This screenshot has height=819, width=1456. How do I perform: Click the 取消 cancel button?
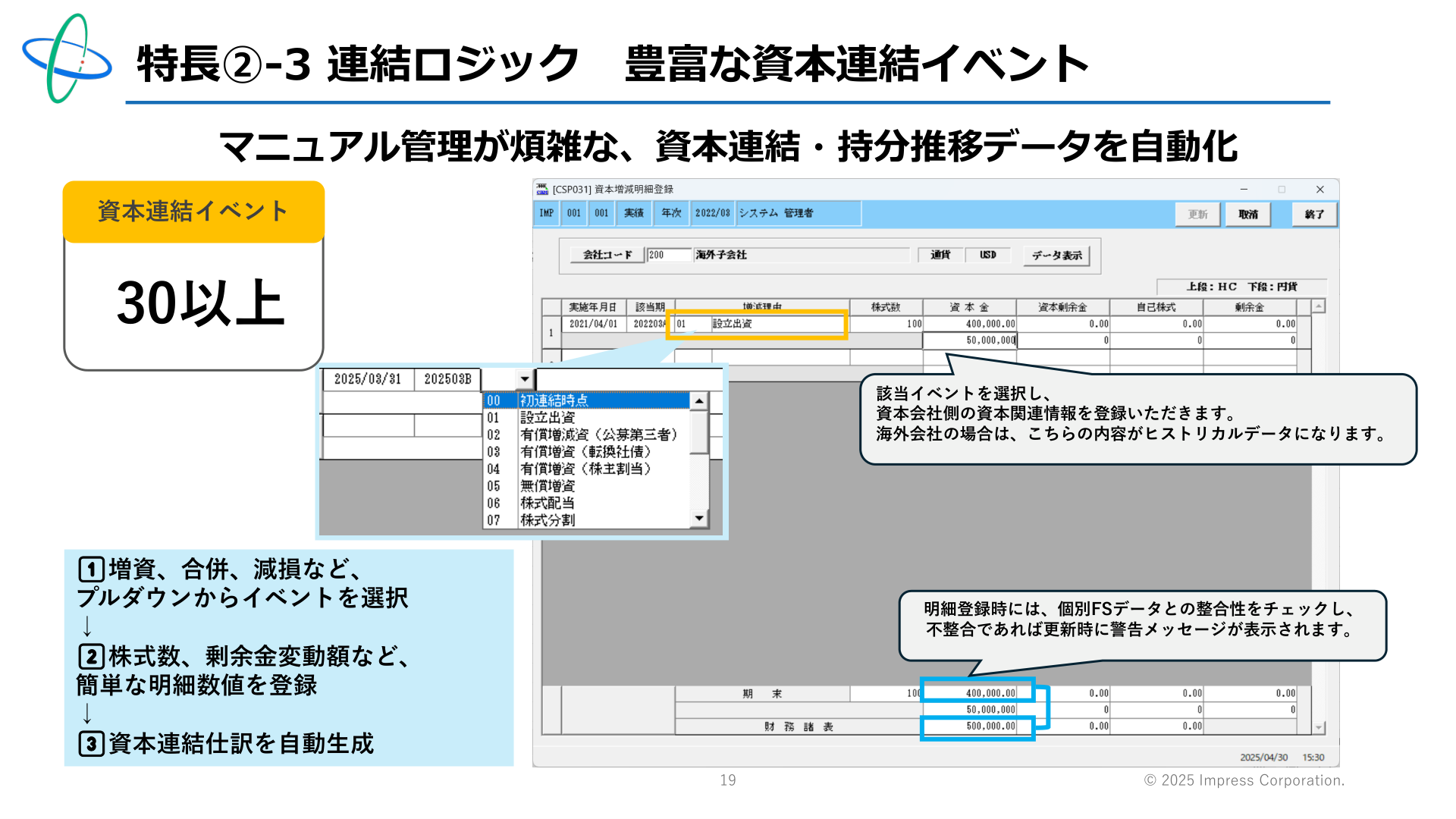coord(1248,215)
